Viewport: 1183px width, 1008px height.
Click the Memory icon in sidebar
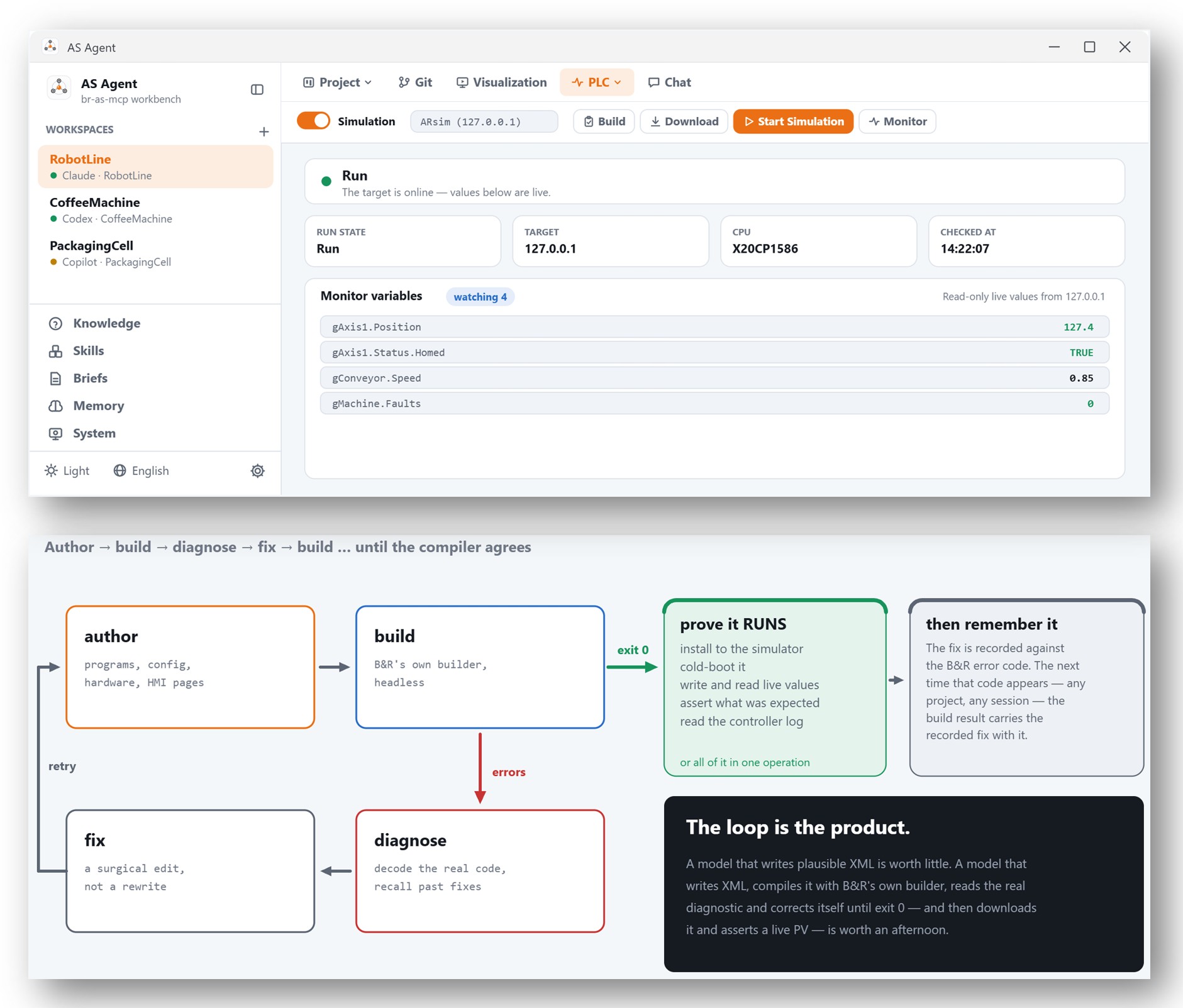coord(56,406)
